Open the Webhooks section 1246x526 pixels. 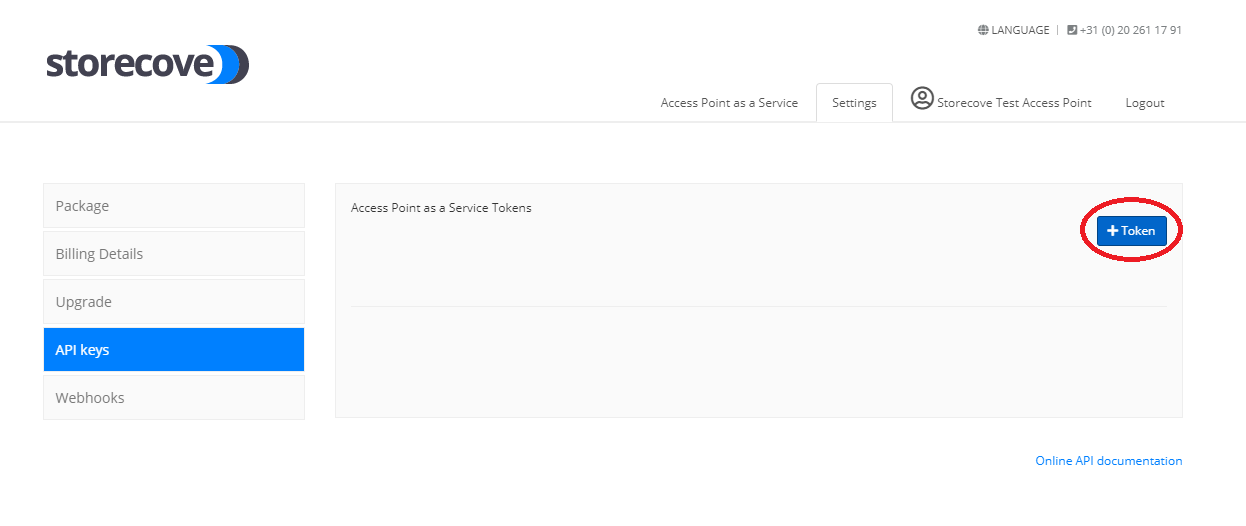click(x=174, y=398)
